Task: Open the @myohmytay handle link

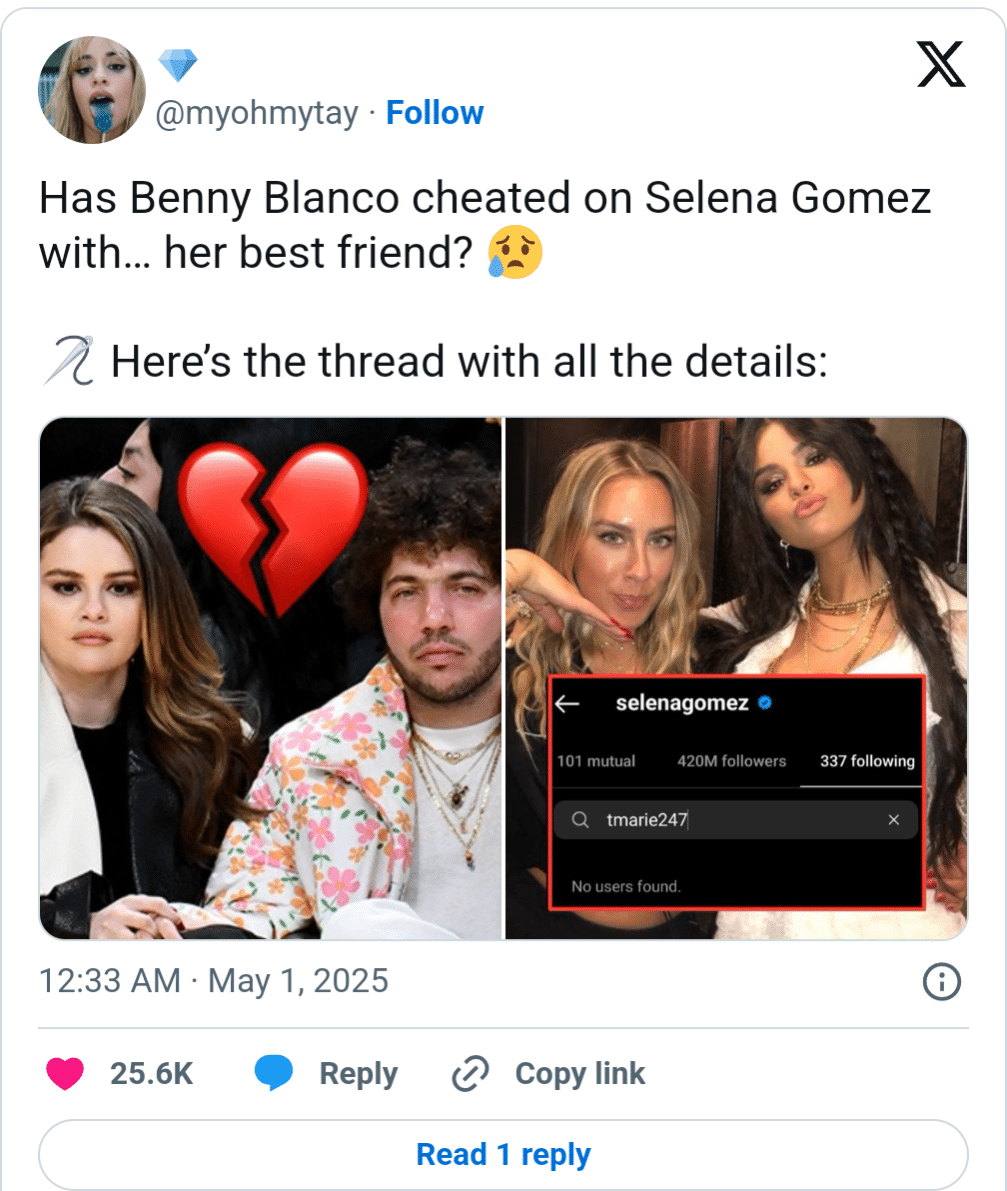Action: pyautogui.click(x=257, y=114)
